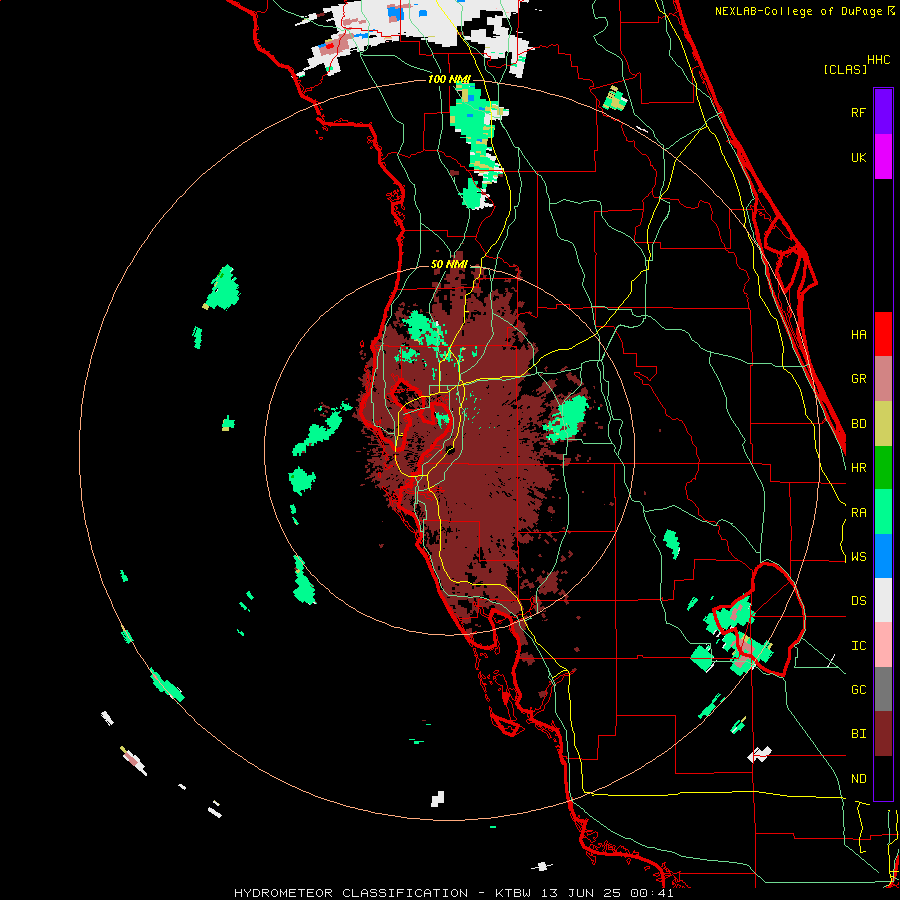Viewport: 900px width, 900px height.
Task: Click the GR legend color swatch
Action: click(x=883, y=379)
